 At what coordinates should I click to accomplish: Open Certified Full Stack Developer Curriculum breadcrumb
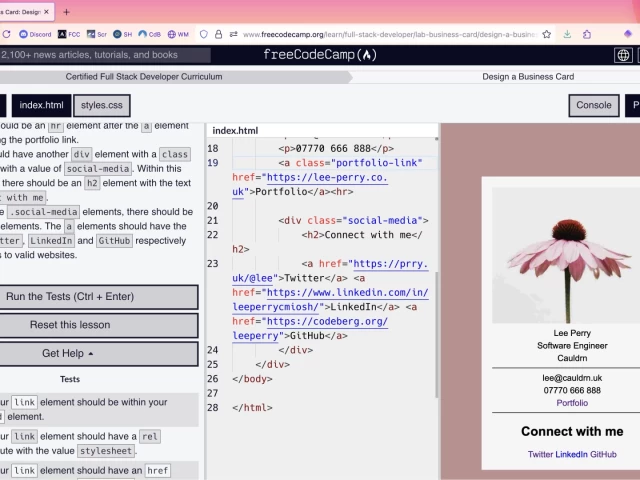(144, 77)
